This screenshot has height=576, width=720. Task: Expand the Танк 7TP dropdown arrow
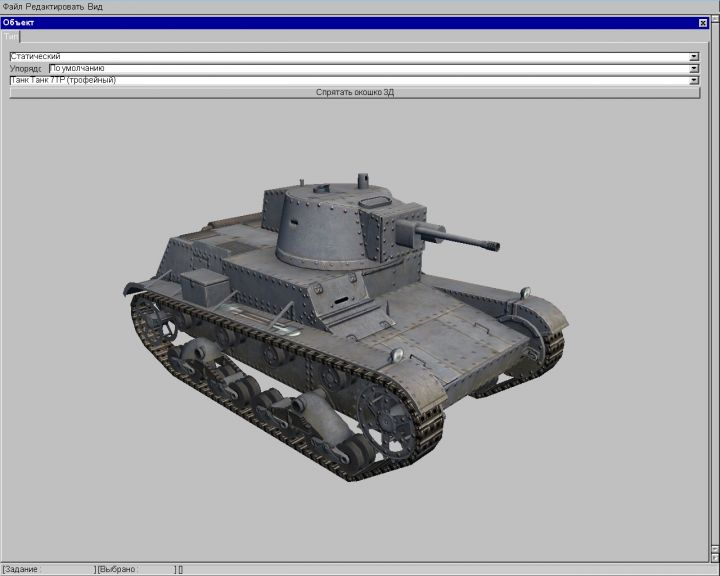click(x=694, y=80)
